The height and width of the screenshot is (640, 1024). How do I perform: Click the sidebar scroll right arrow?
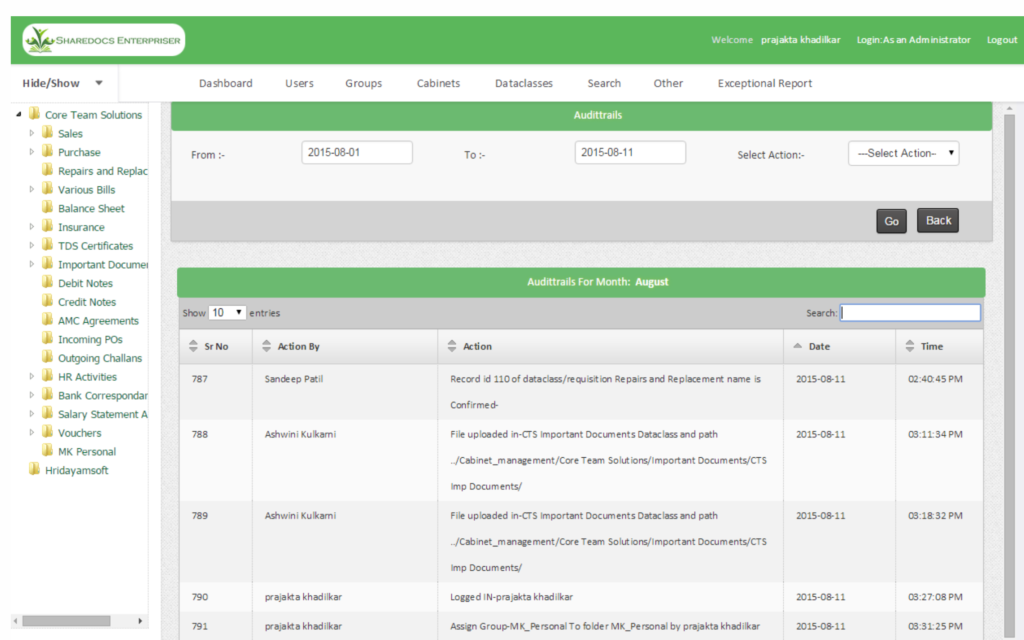140,620
